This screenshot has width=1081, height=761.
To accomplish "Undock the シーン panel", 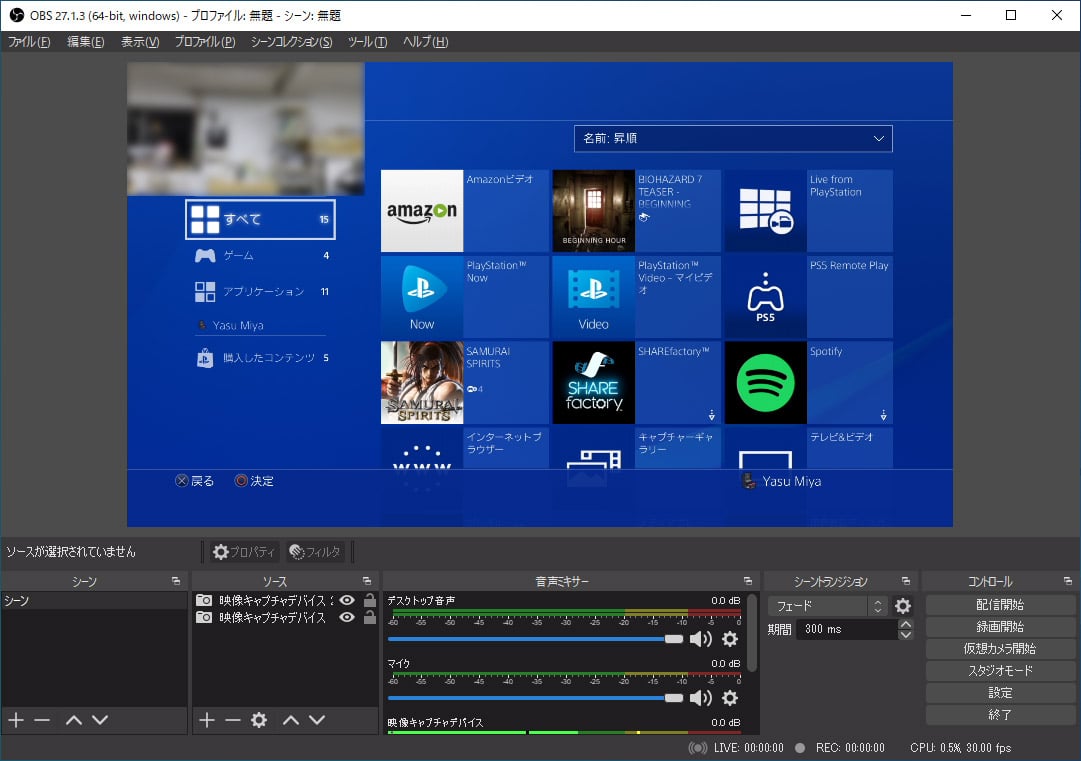I will [x=176, y=581].
